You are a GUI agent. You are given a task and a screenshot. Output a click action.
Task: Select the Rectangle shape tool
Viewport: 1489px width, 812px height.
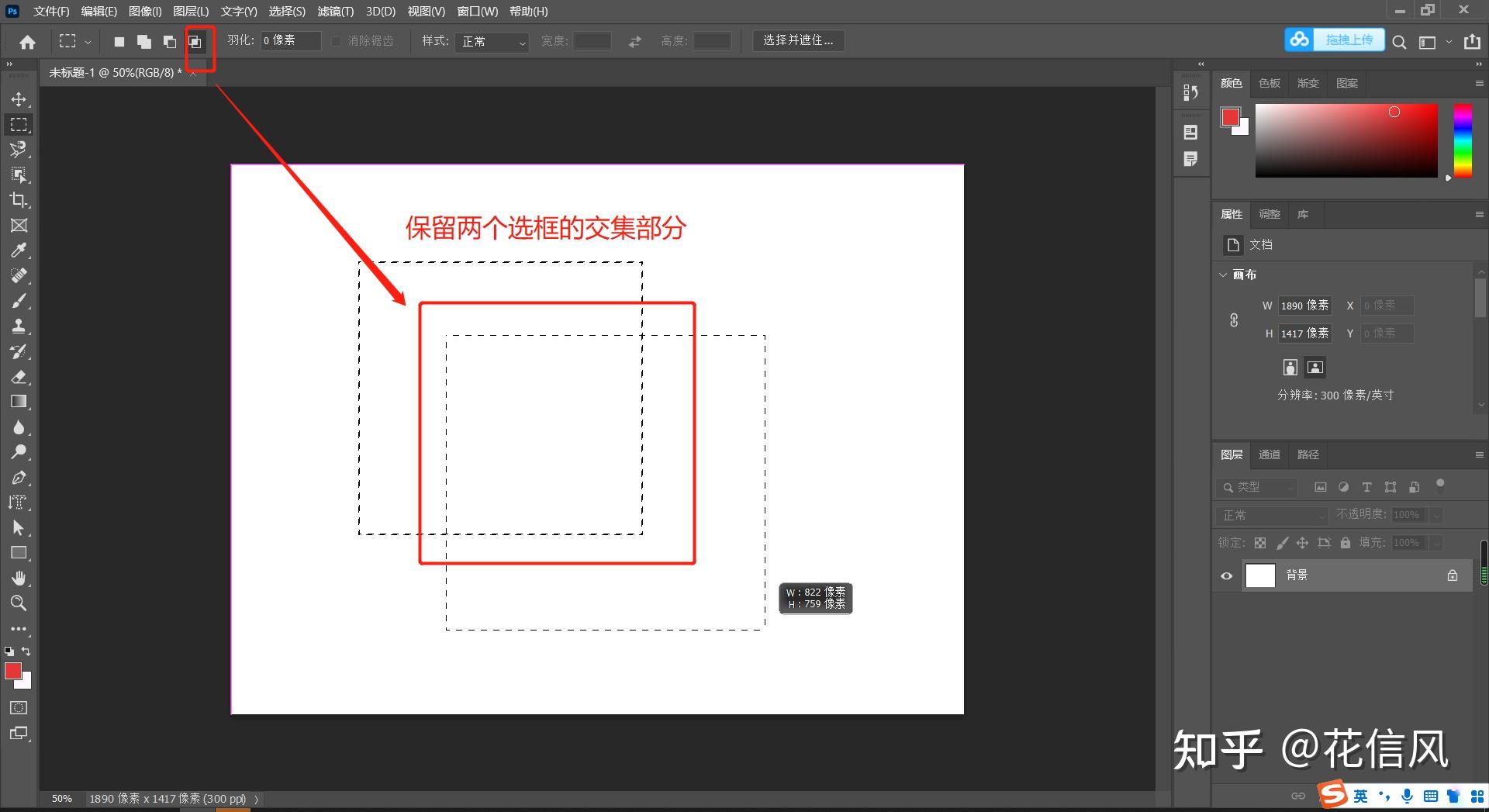(19, 553)
